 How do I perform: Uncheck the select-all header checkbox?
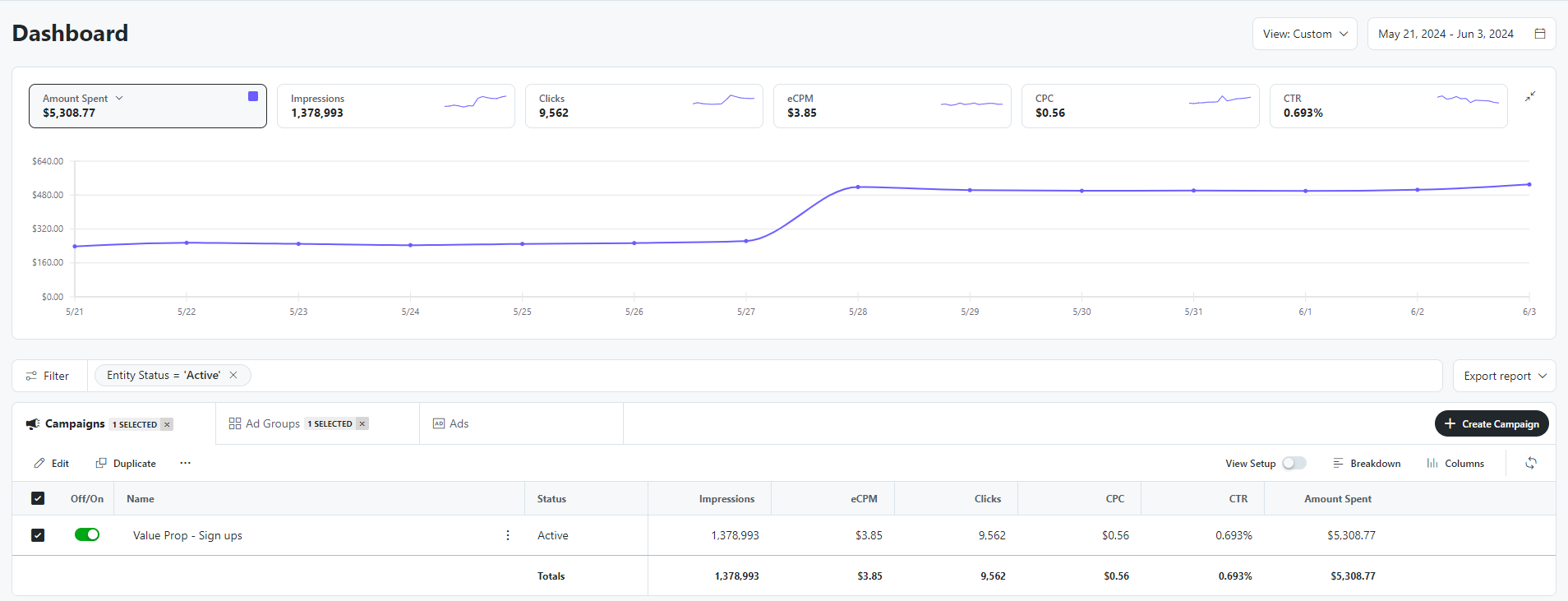click(x=38, y=498)
